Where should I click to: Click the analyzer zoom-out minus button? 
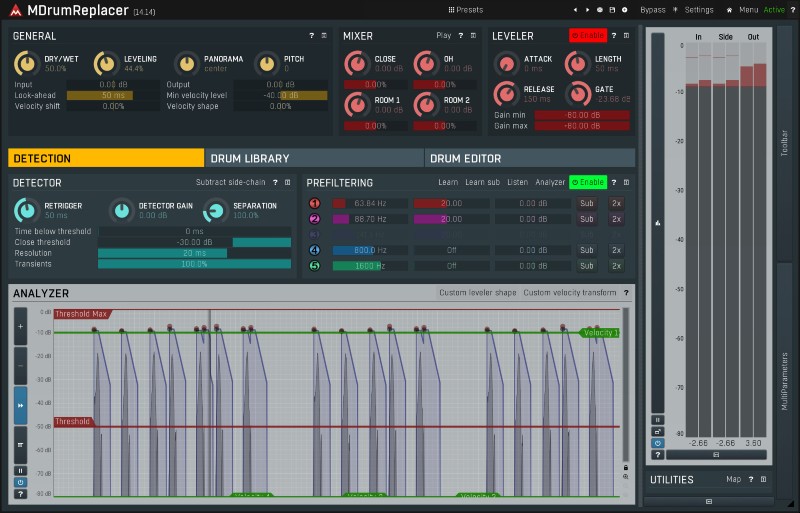[x=21, y=365]
